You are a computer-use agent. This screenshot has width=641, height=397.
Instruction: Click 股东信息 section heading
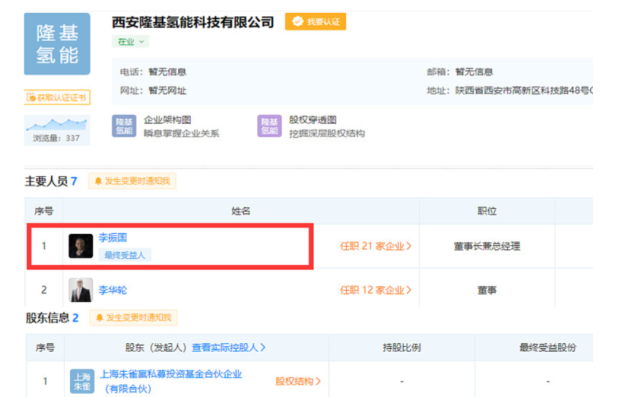[47, 318]
